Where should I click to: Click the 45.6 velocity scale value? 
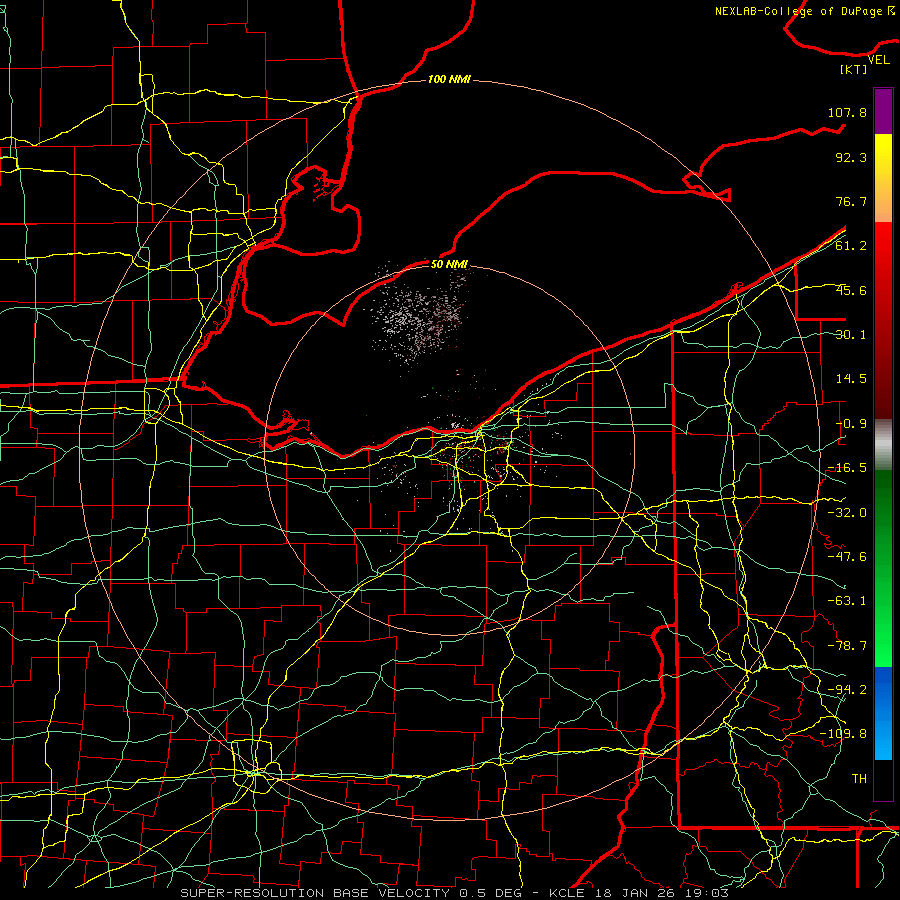(x=851, y=290)
